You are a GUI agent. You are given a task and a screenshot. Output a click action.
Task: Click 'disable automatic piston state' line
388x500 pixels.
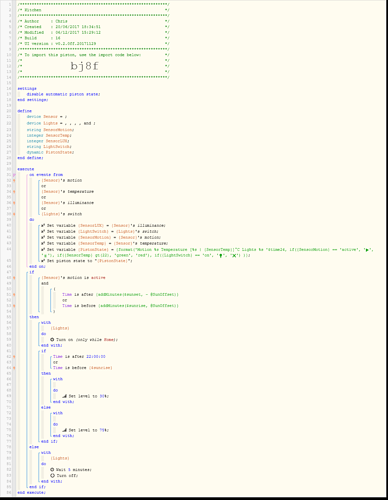(x=63, y=94)
